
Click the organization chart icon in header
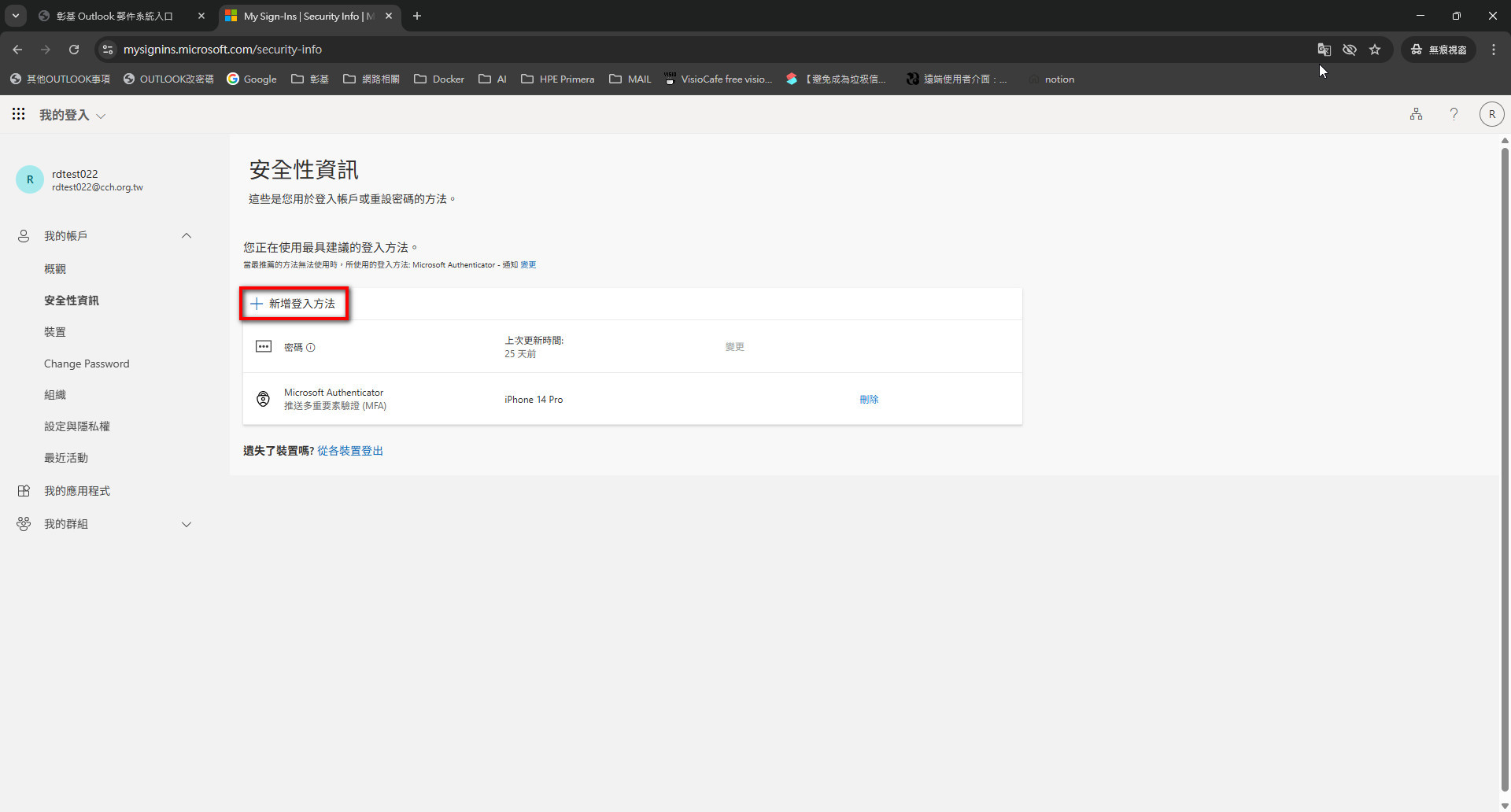1416,115
